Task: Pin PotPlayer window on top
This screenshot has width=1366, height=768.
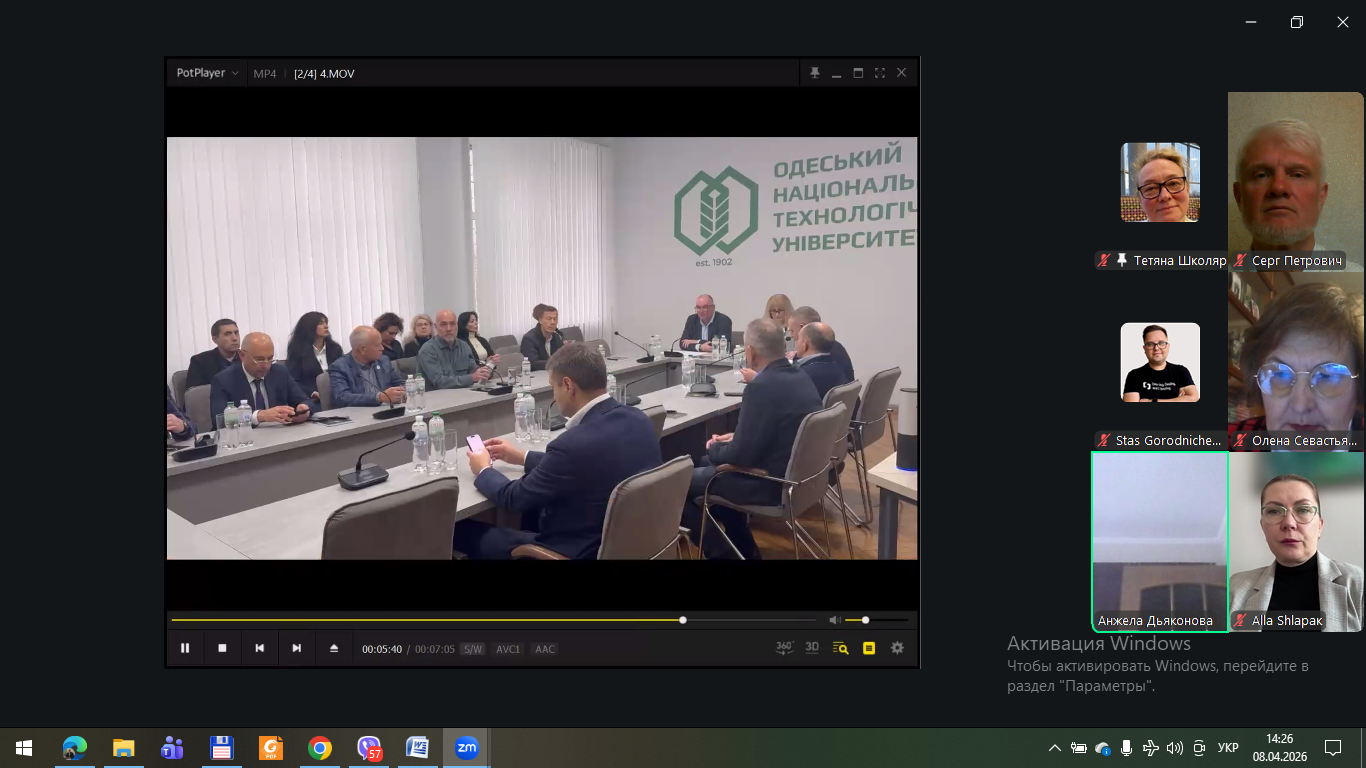Action: (x=815, y=73)
